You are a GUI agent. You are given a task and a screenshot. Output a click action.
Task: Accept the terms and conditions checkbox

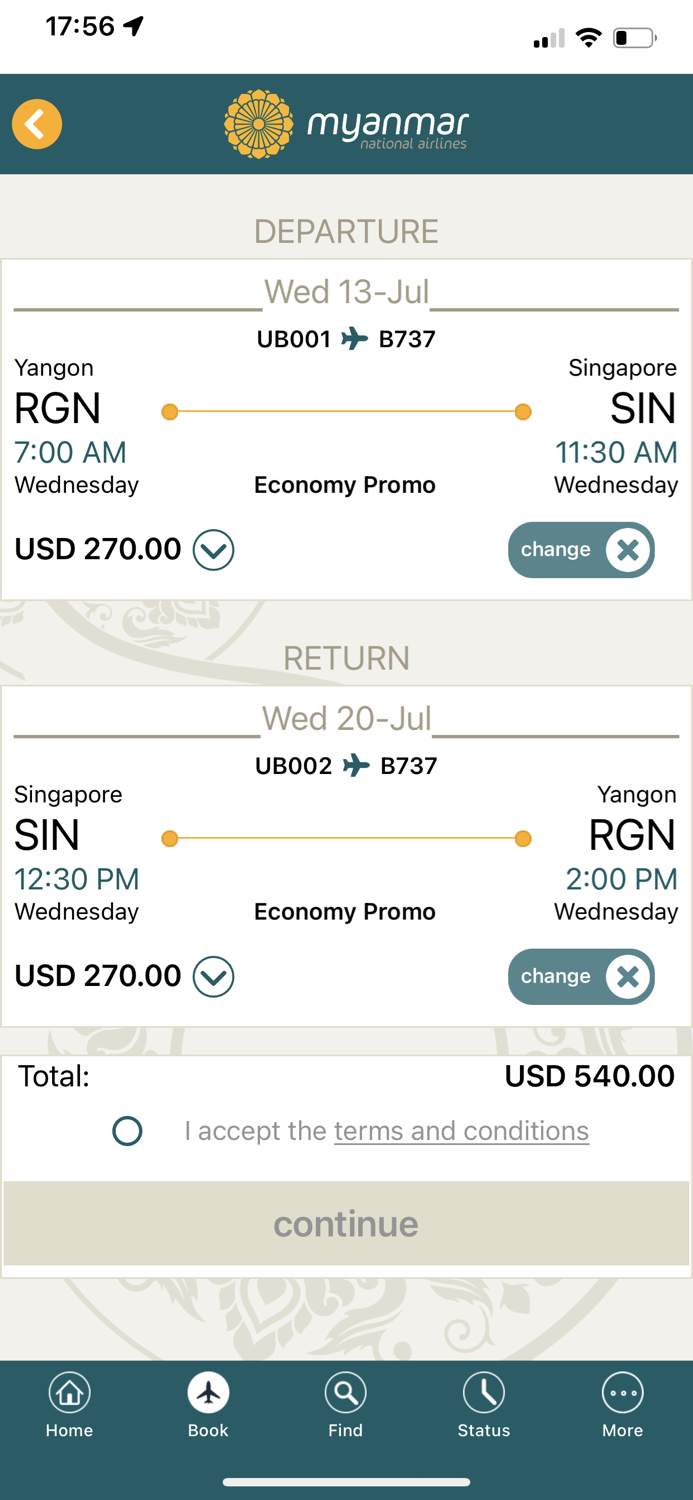click(x=127, y=1131)
